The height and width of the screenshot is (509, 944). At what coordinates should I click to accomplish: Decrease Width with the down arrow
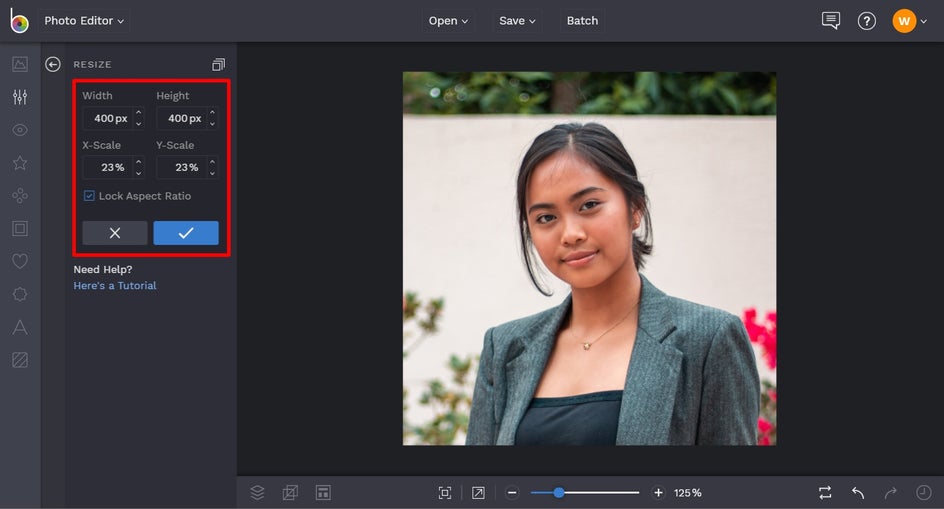tap(138, 123)
